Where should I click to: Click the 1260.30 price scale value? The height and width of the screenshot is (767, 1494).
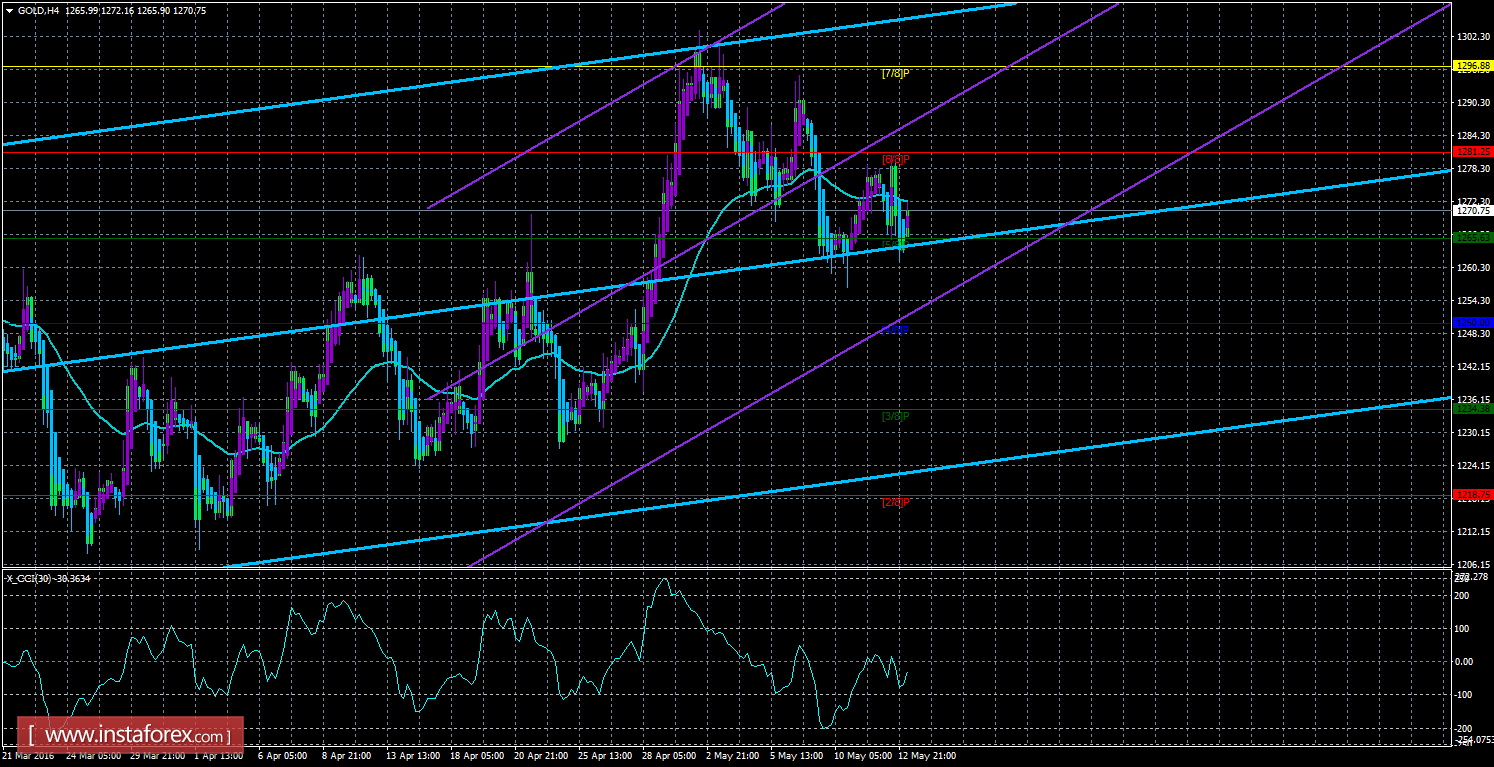(1474, 268)
